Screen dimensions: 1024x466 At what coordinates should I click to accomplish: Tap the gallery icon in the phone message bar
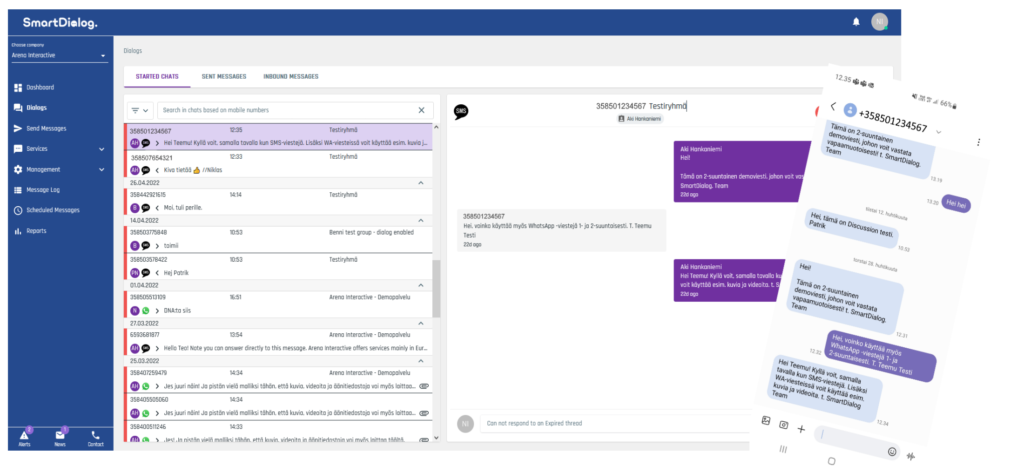(766, 421)
